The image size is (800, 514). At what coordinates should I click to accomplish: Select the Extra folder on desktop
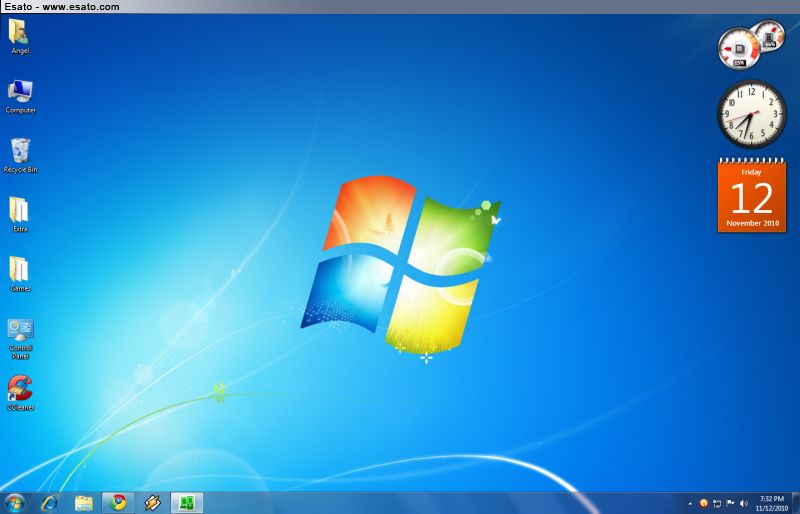19,214
